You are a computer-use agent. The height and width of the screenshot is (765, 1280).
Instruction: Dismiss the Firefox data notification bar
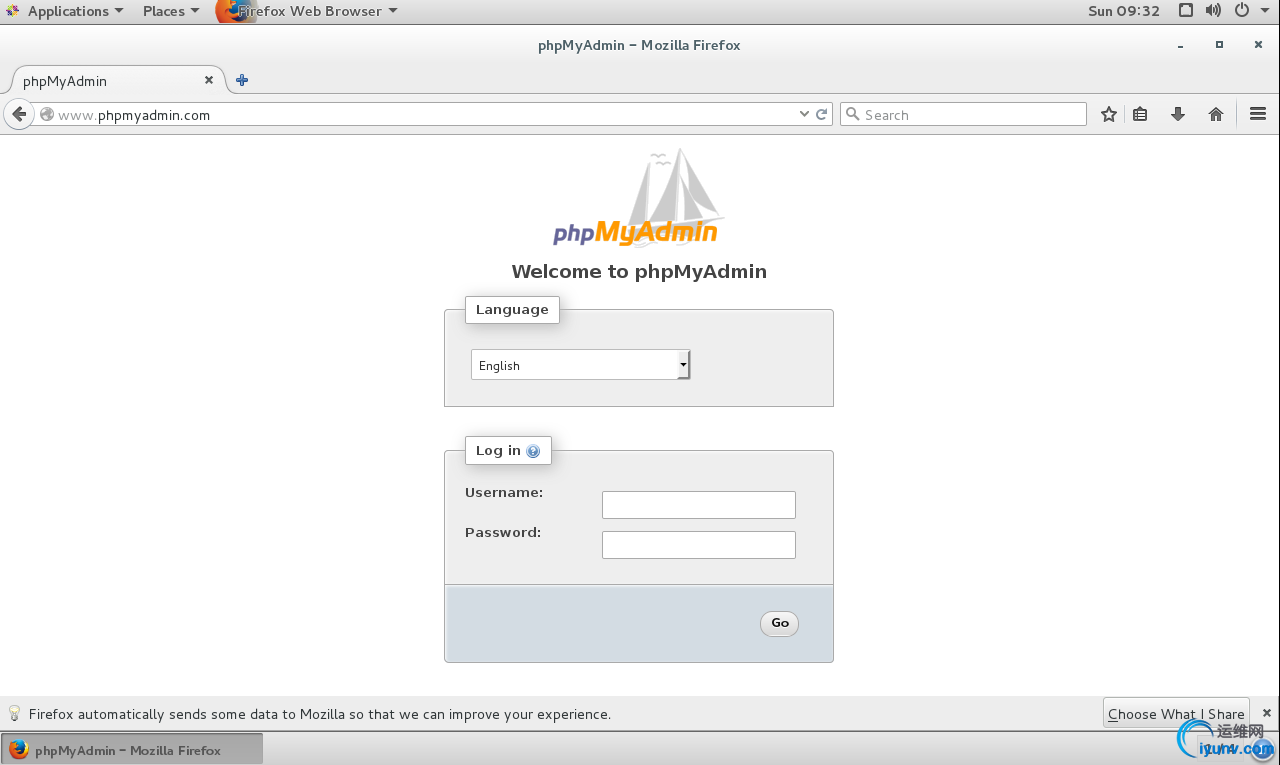(x=1266, y=713)
